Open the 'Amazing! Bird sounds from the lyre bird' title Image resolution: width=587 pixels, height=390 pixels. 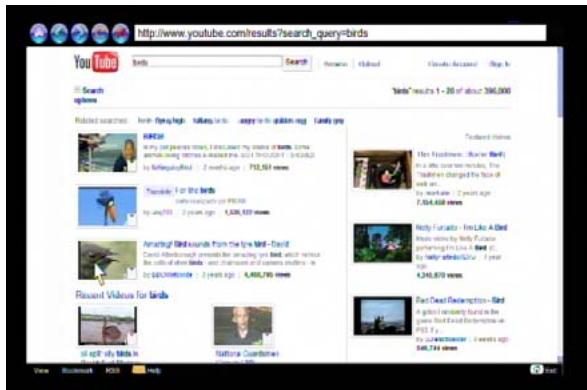216,244
